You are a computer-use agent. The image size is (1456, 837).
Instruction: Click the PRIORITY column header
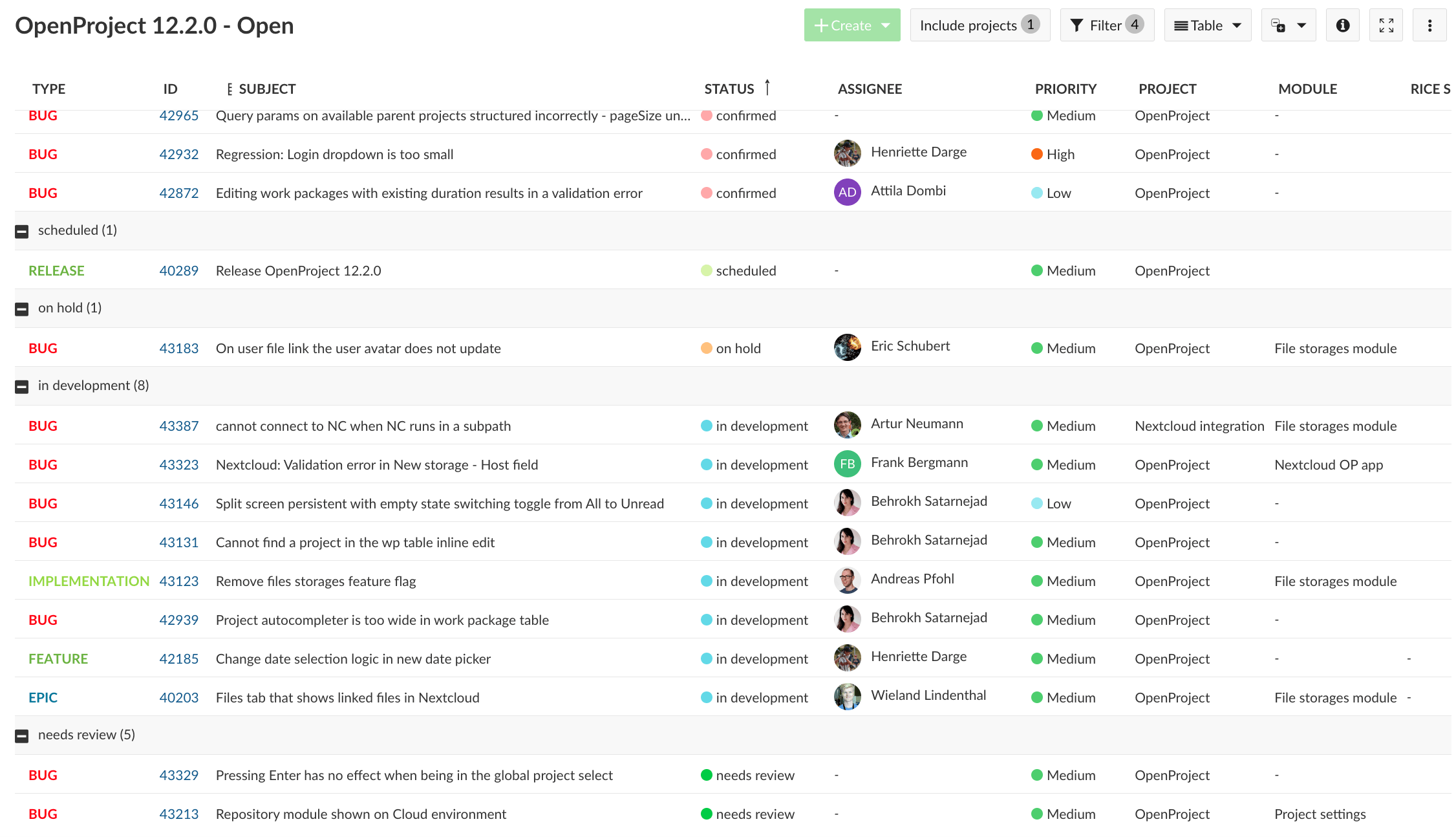[x=1065, y=89]
